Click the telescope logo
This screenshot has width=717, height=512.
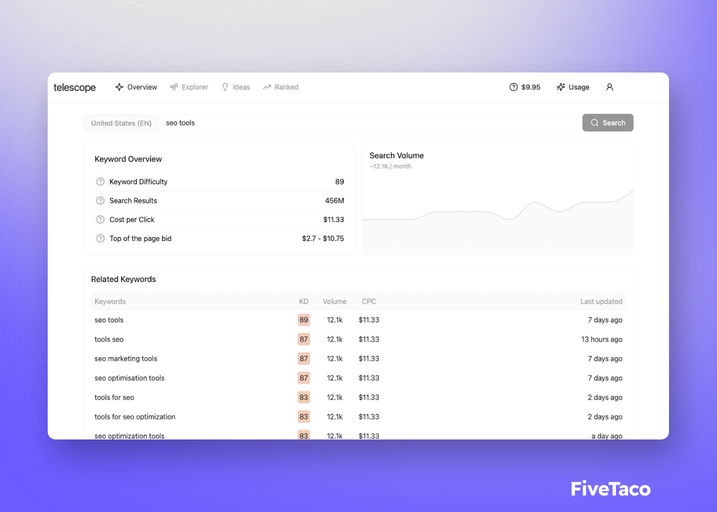[x=75, y=87]
